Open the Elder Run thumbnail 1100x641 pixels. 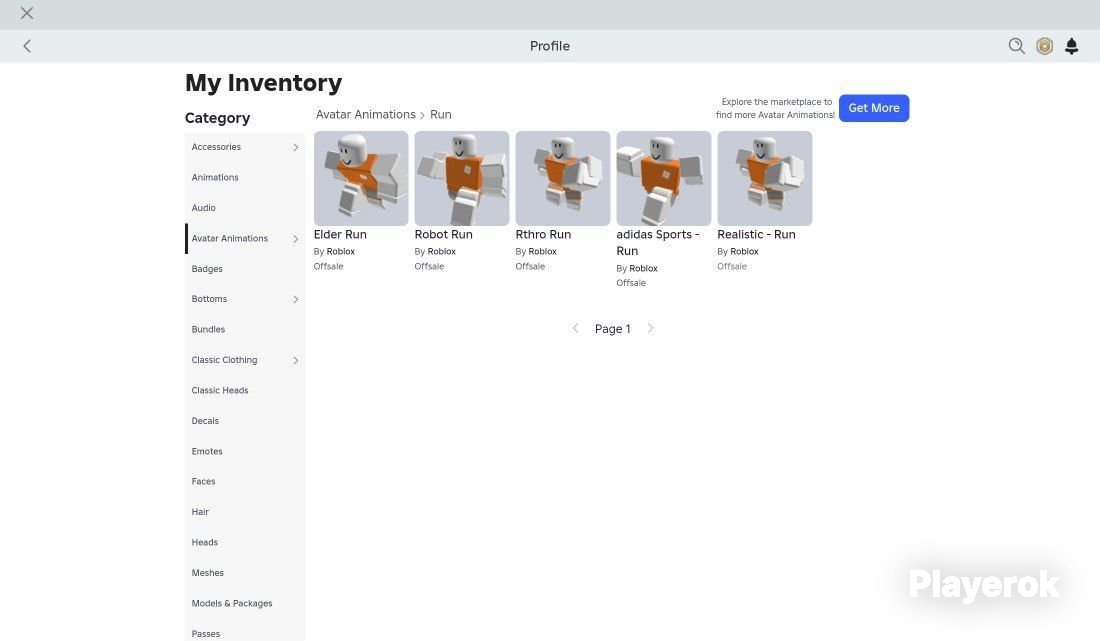[361, 178]
